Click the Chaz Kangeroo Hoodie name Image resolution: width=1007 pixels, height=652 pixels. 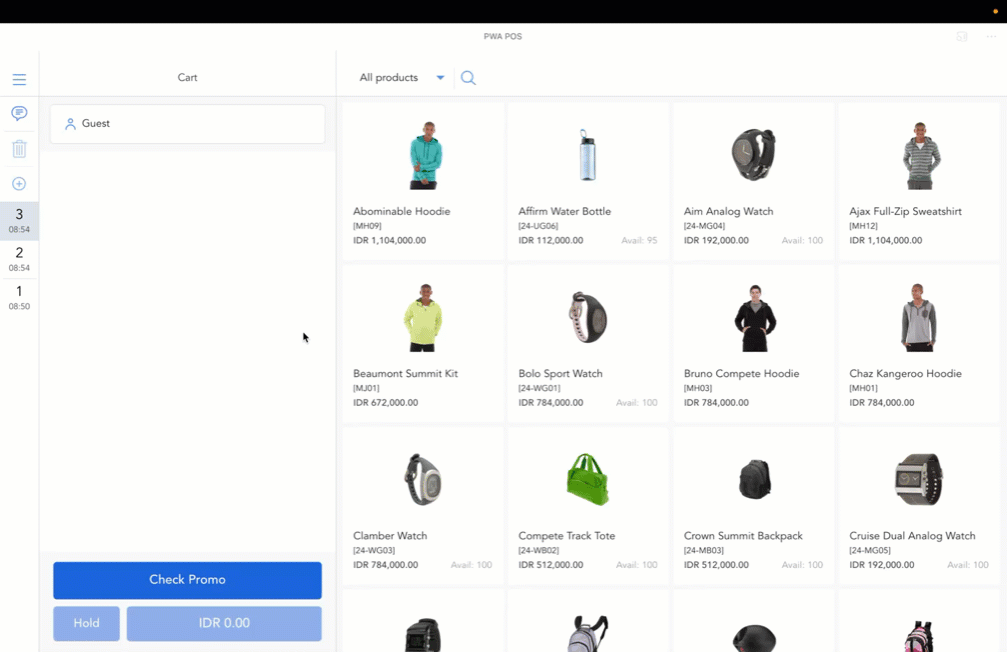point(905,373)
